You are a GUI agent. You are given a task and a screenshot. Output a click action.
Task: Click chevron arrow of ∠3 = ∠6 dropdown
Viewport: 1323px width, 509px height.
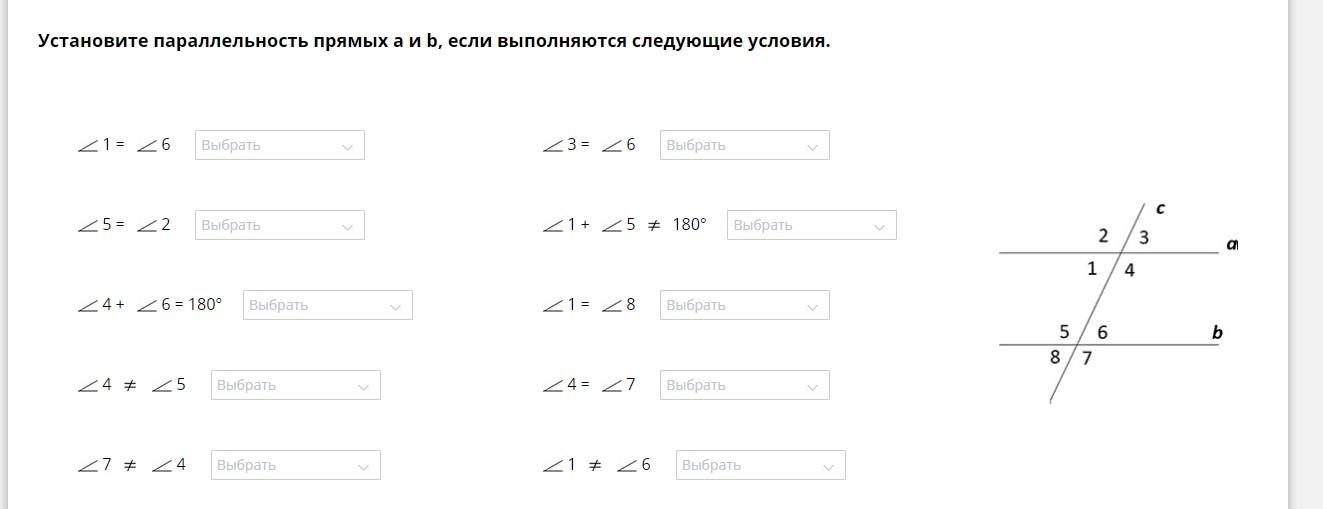click(x=812, y=146)
